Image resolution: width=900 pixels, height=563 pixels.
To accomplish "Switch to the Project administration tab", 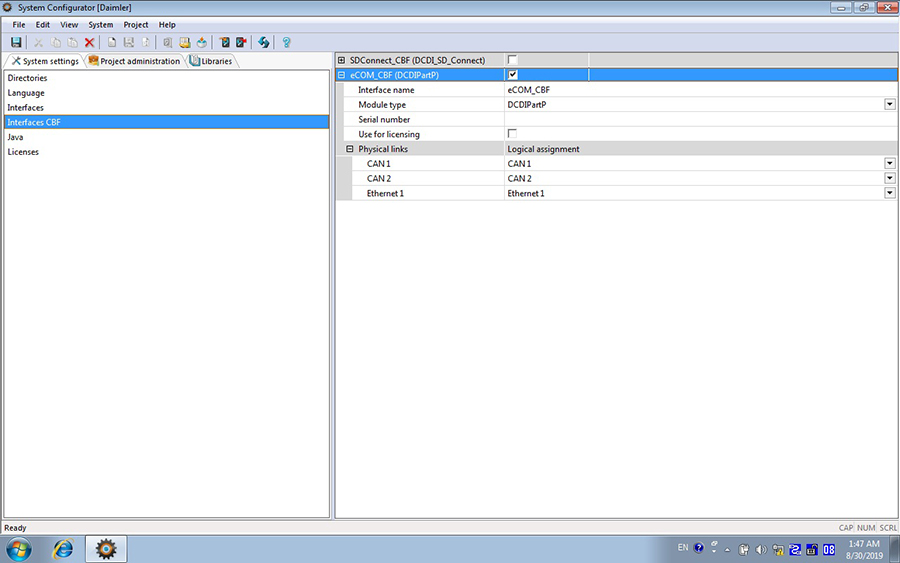I will (x=134, y=61).
